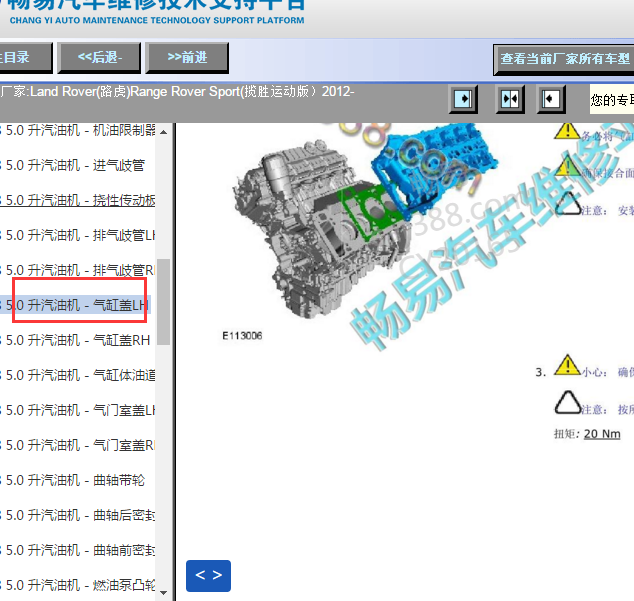Screen dimensions: 634x601
Task: Go forward with the >>前进 button
Action: [x=187, y=57]
